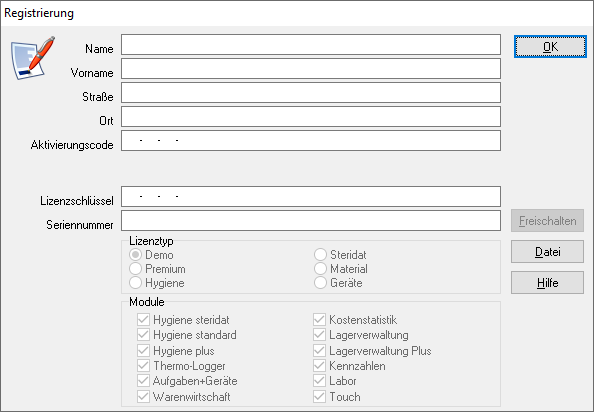594x412 pixels.
Task: Choose the Premium license type
Action: coord(135,268)
